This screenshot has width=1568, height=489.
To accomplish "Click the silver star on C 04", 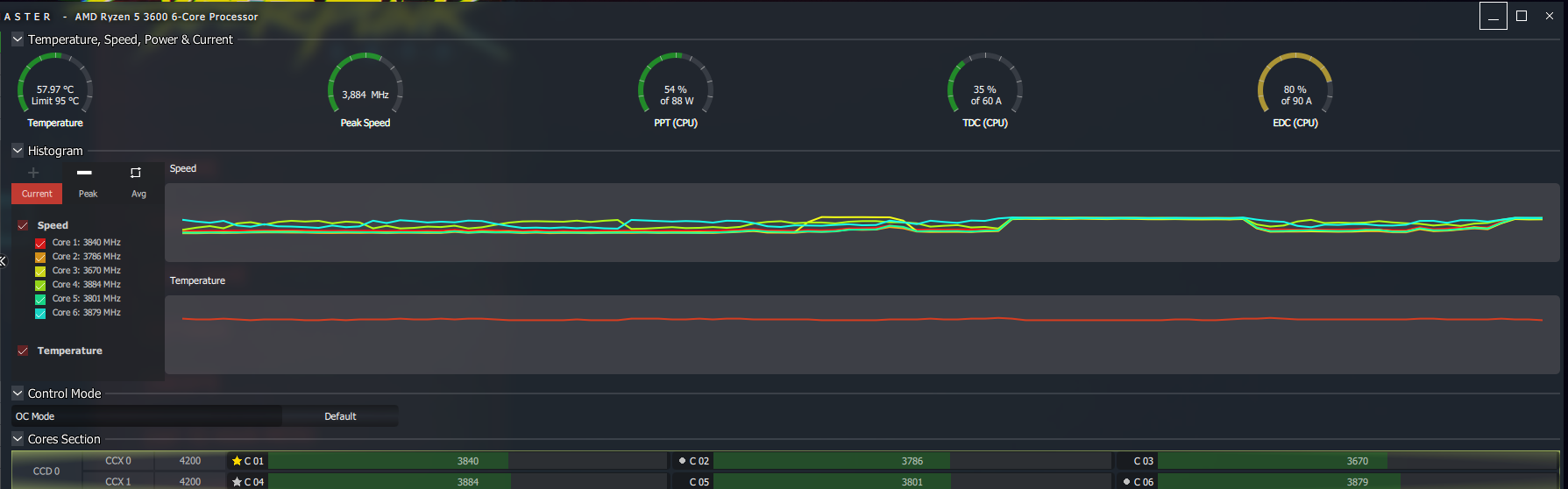I will (x=237, y=482).
